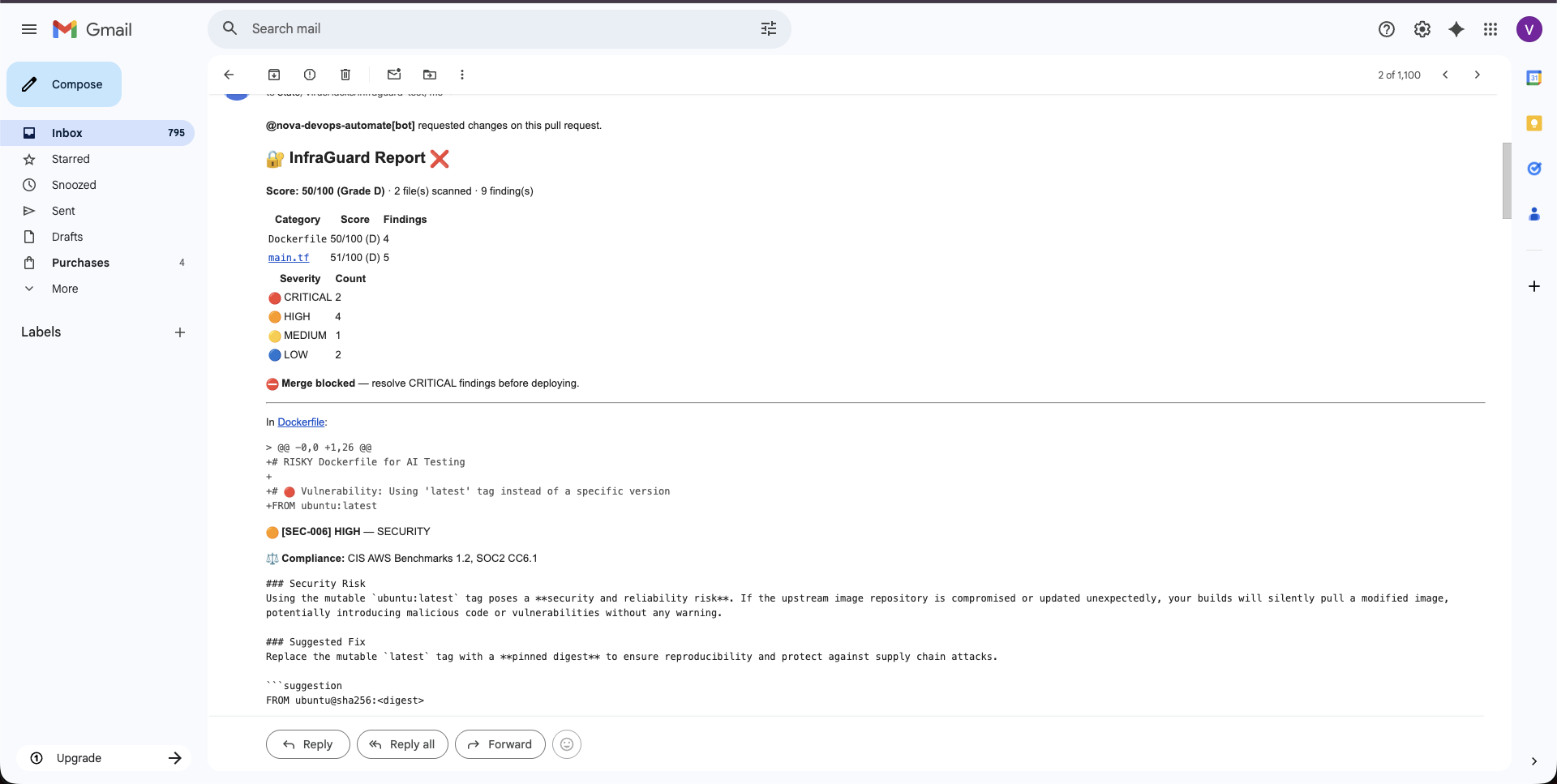Open Gemini sparkle icon
The image size is (1557, 784).
point(1456,29)
